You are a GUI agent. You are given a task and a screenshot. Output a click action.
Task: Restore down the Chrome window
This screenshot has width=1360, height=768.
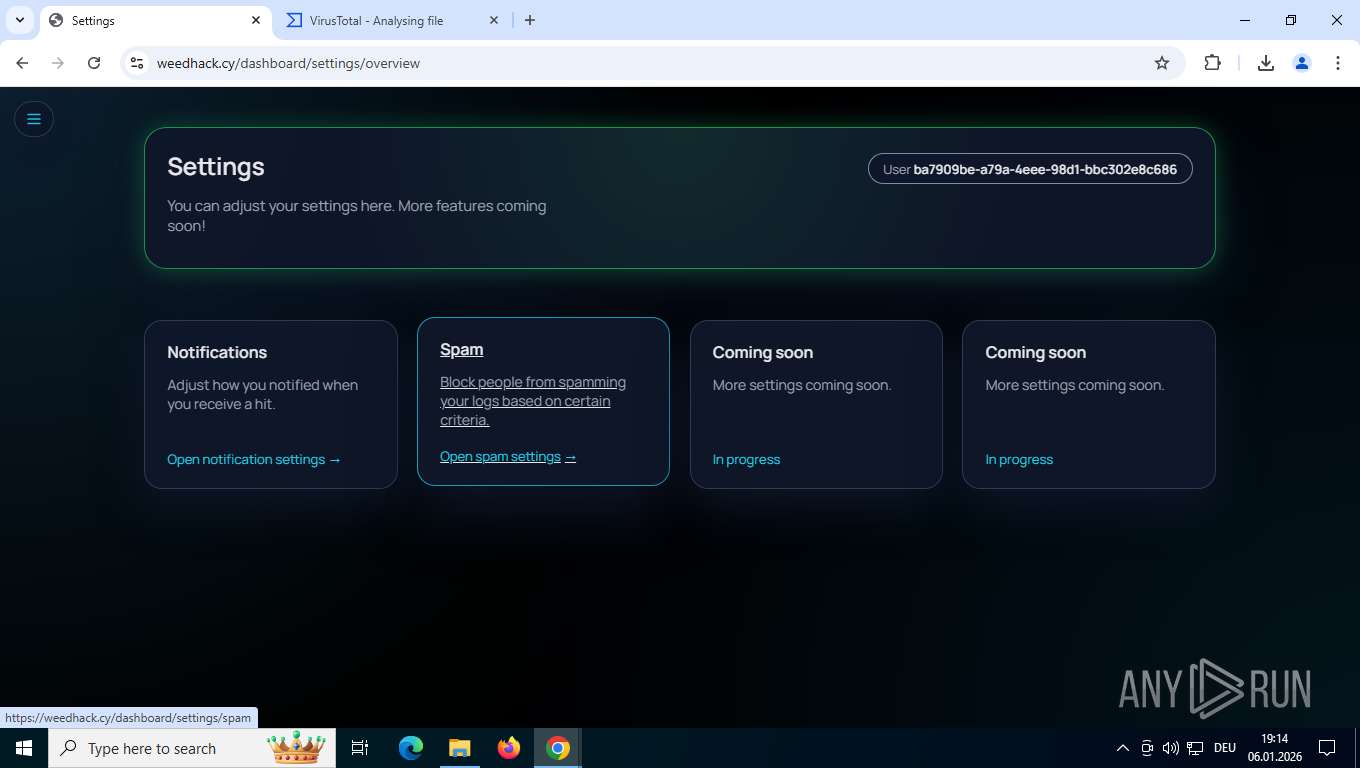[x=1291, y=20]
